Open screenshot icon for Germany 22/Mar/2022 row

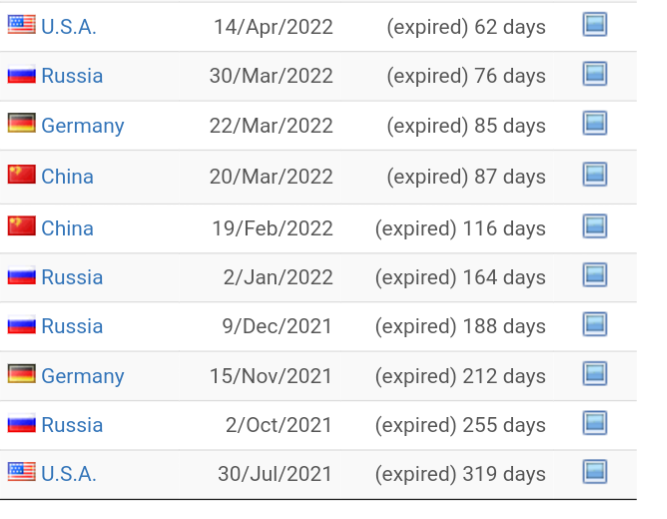click(x=594, y=123)
